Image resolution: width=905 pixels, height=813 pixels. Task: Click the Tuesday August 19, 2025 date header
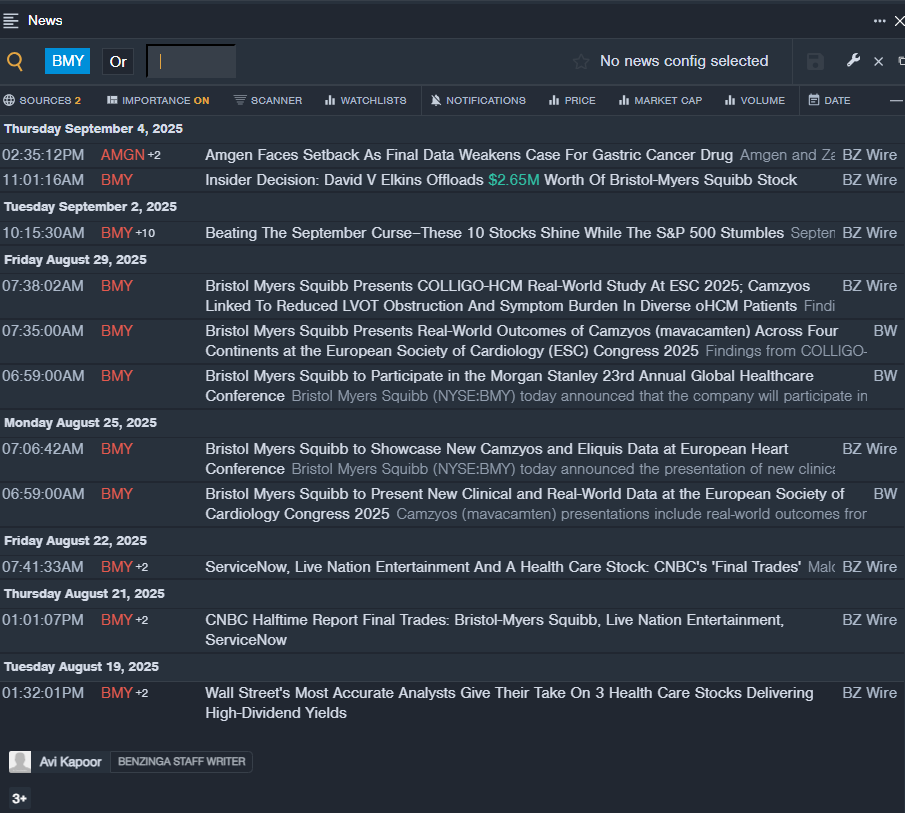pos(81,667)
